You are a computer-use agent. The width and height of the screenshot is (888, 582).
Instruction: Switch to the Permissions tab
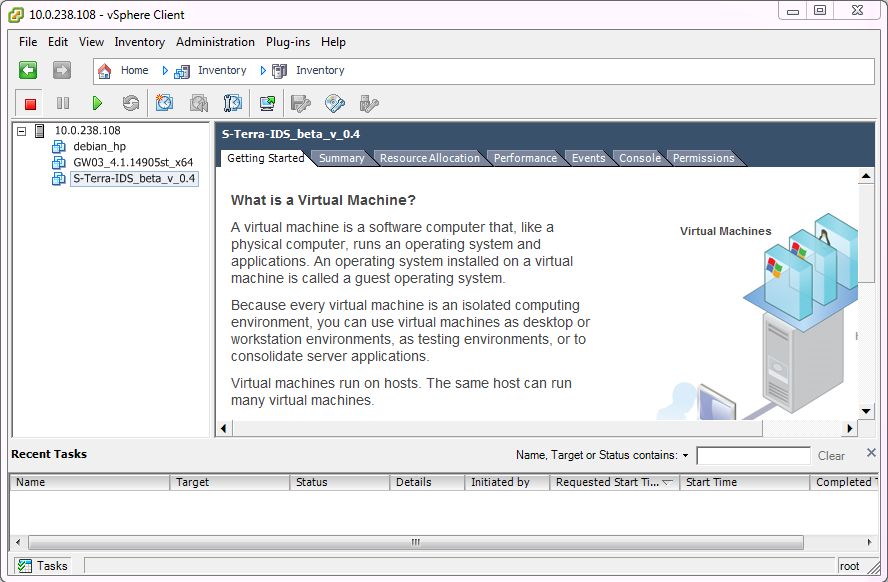[703, 159]
